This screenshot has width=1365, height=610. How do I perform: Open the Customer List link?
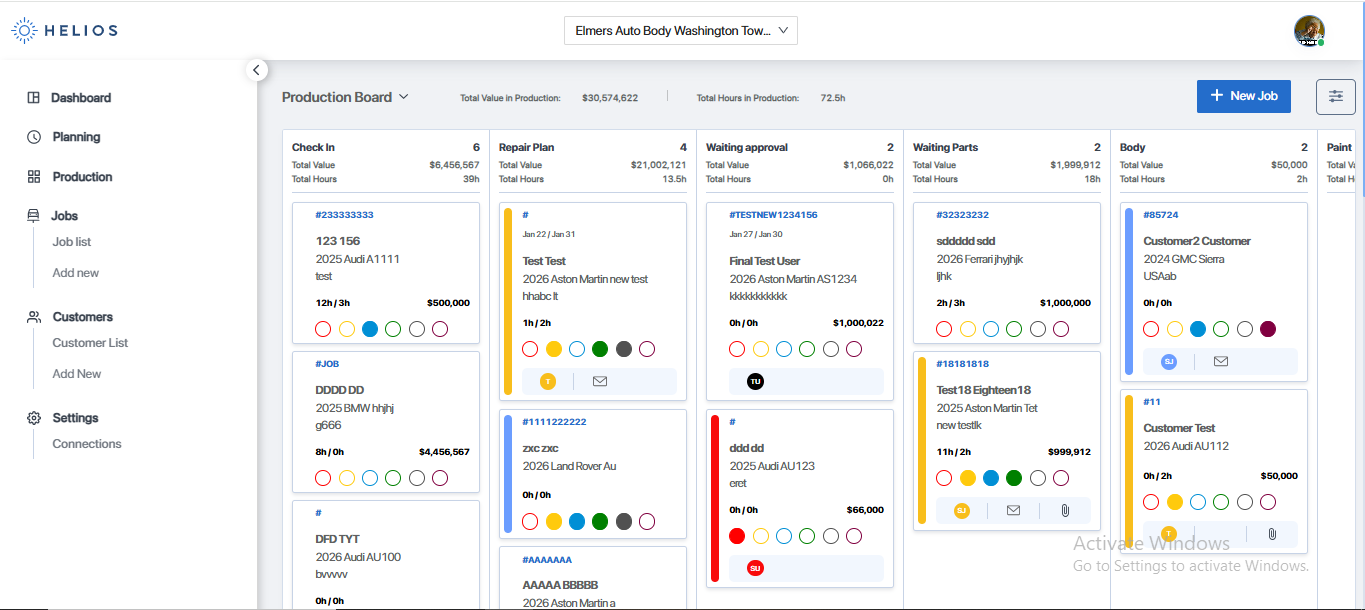coord(90,343)
